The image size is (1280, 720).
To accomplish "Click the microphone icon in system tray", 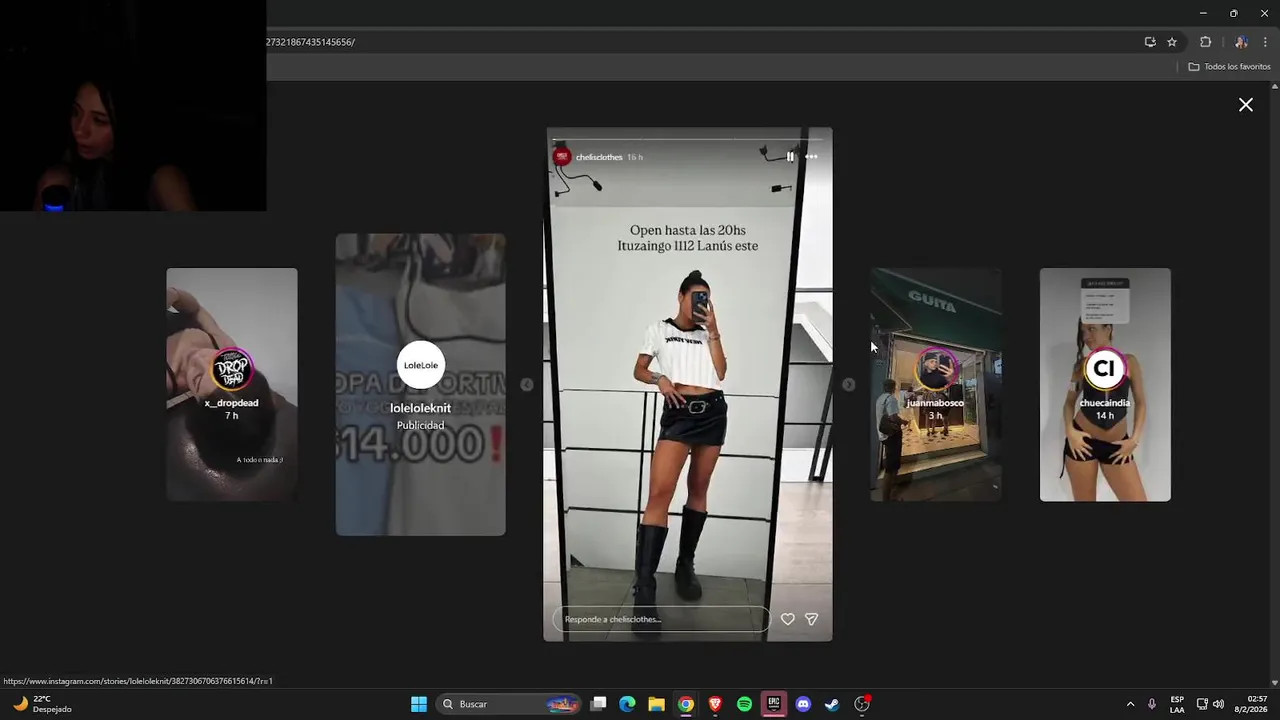I will pyautogui.click(x=1152, y=704).
